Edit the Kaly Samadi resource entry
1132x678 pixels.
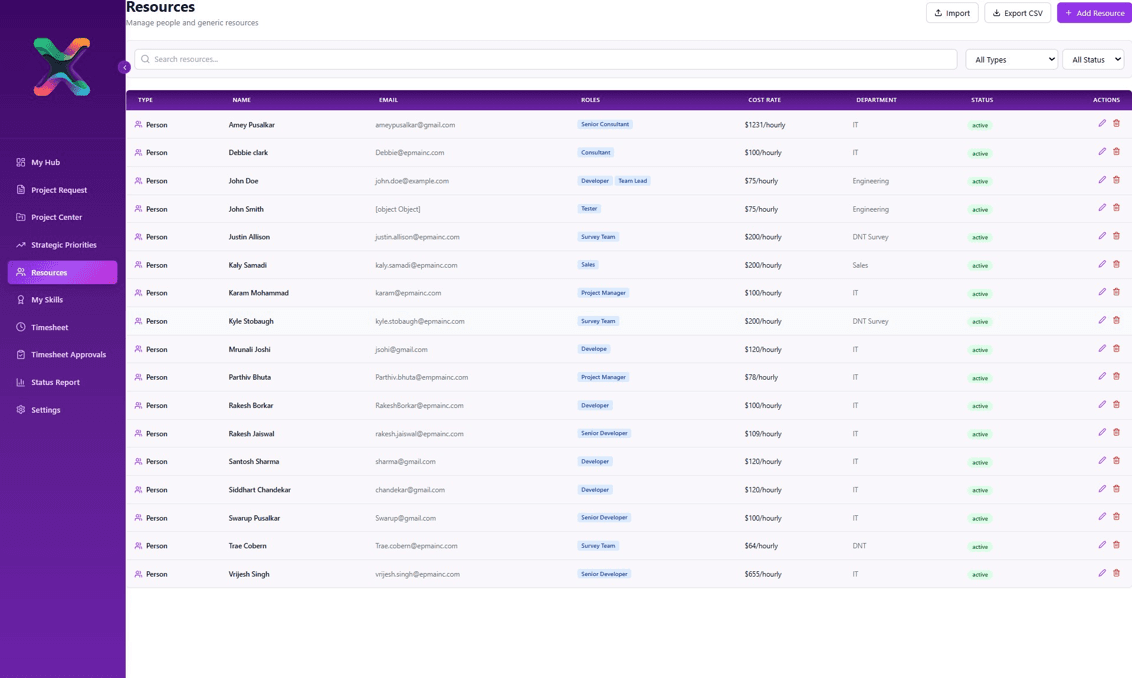[1099, 262]
